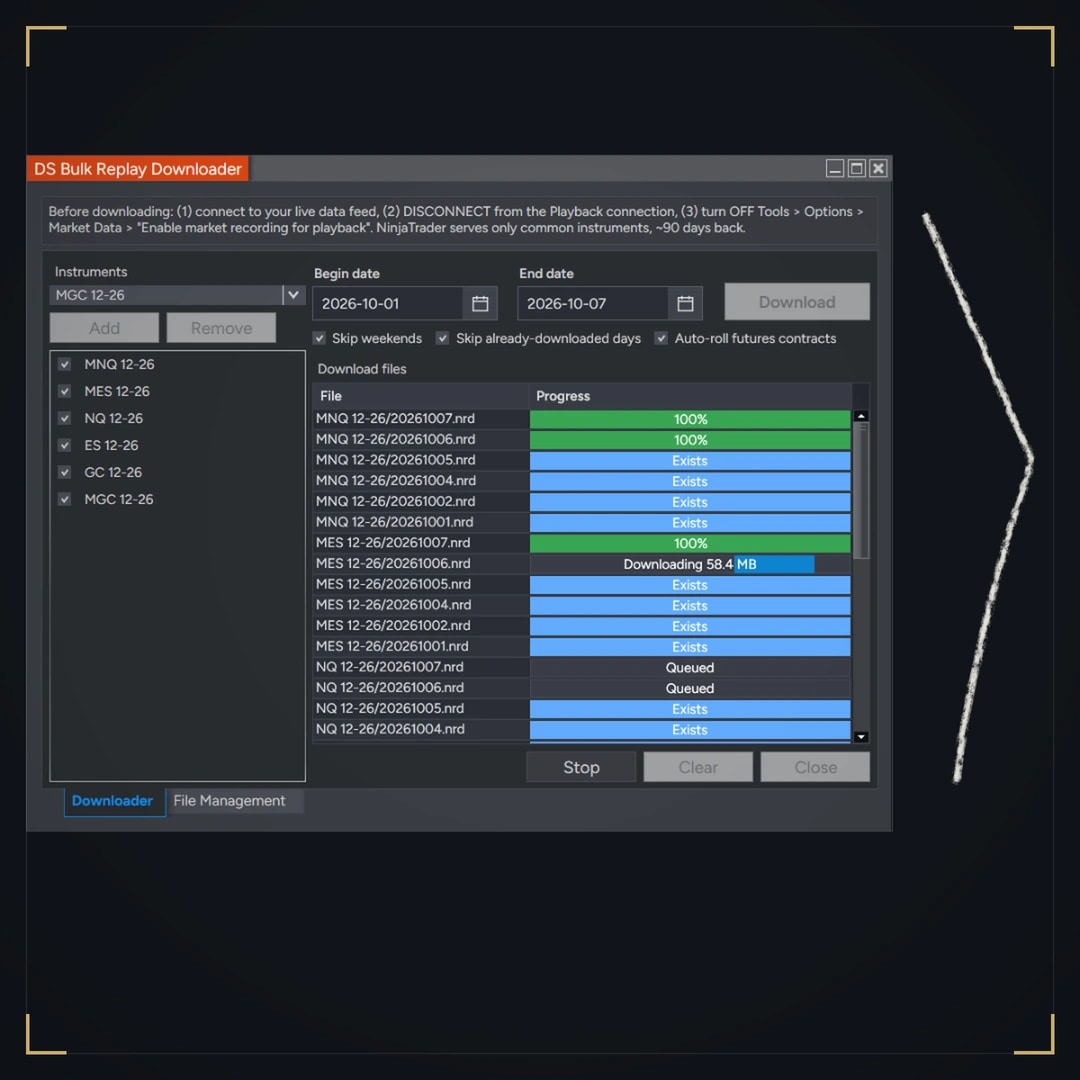Minimize the DS Bulk Replay Downloader window
Screen dimensions: 1080x1080
(x=835, y=168)
